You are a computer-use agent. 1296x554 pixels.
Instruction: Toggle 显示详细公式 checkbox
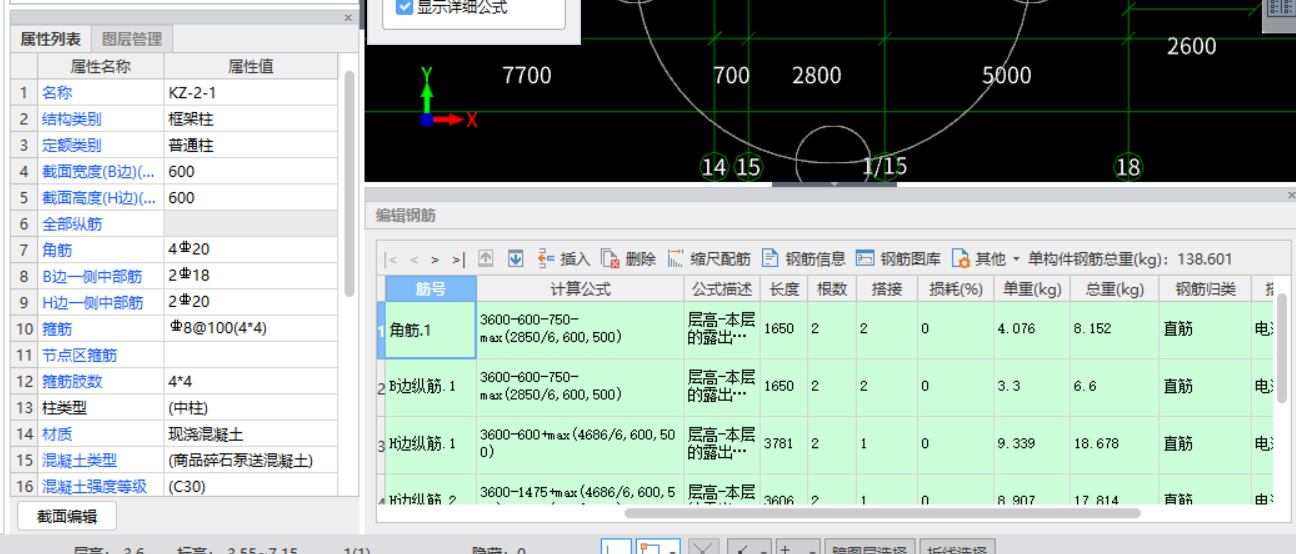click(x=405, y=7)
